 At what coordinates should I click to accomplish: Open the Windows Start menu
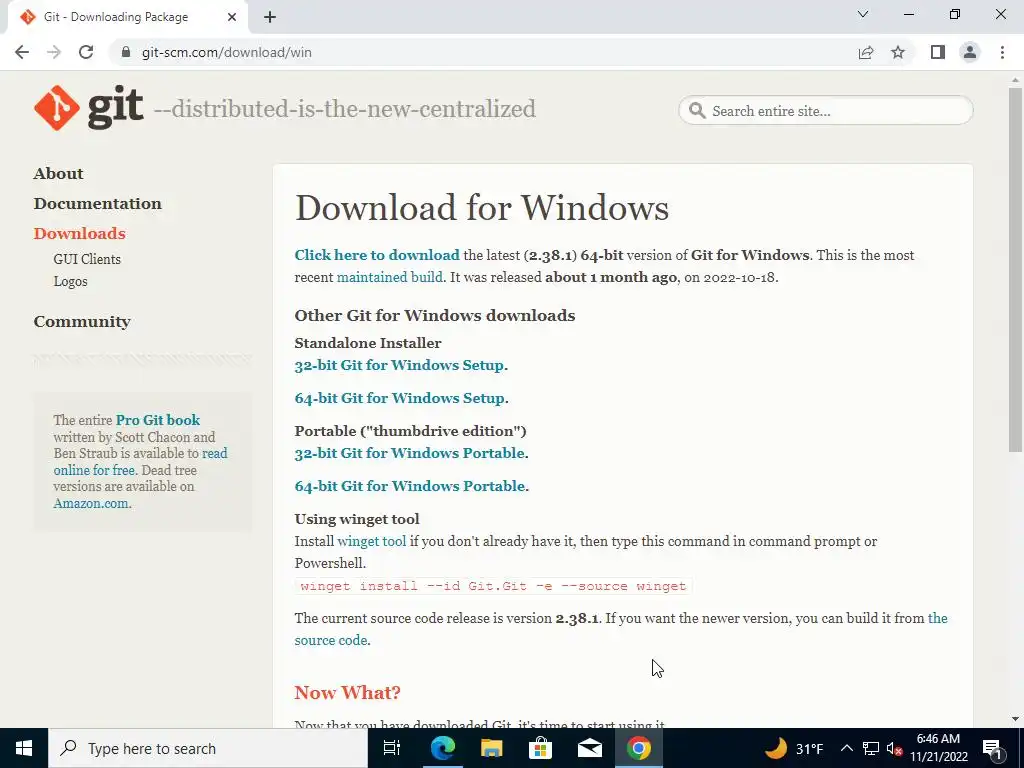click(24, 748)
